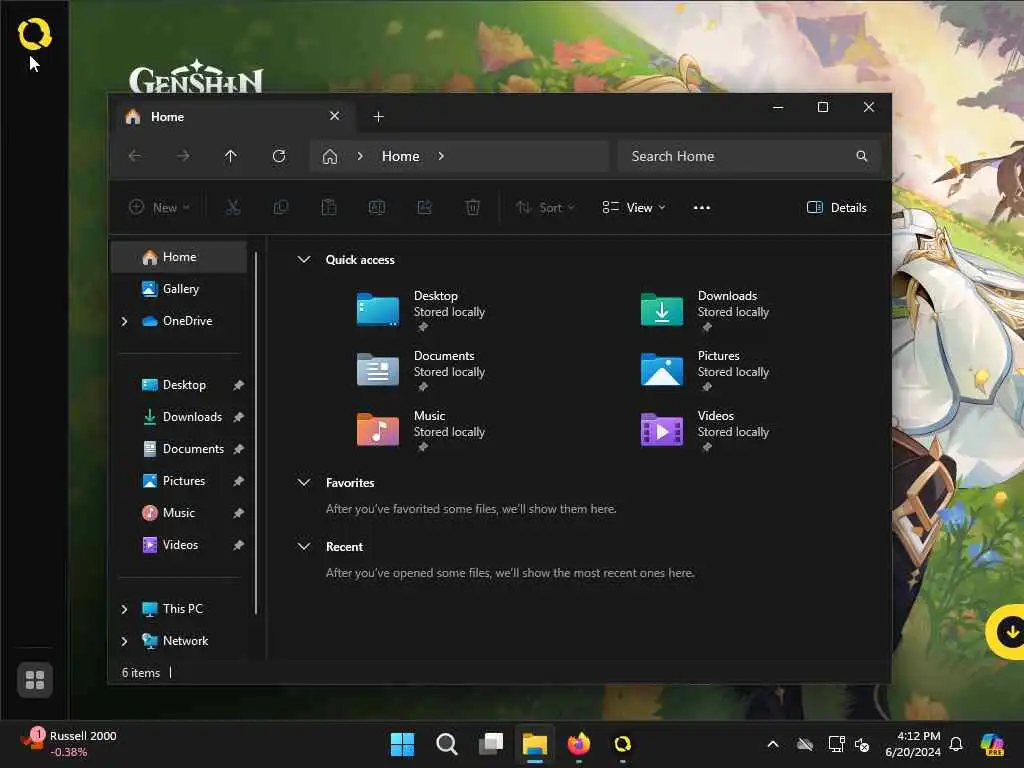Open clock and date 4:12 PM
This screenshot has width=1024, height=768.
pos(913,744)
